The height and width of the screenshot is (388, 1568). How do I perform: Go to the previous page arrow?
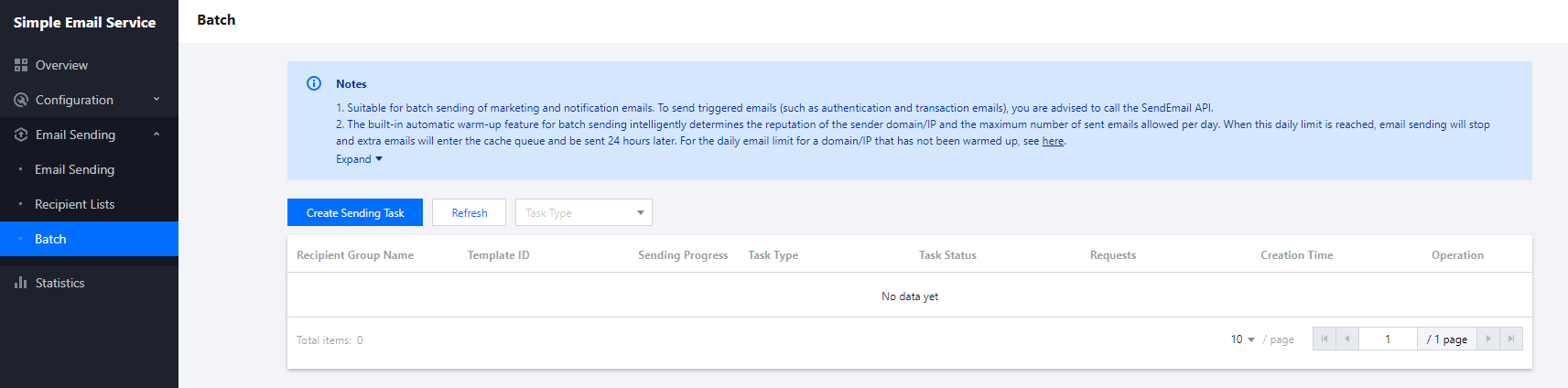pyautogui.click(x=1346, y=339)
